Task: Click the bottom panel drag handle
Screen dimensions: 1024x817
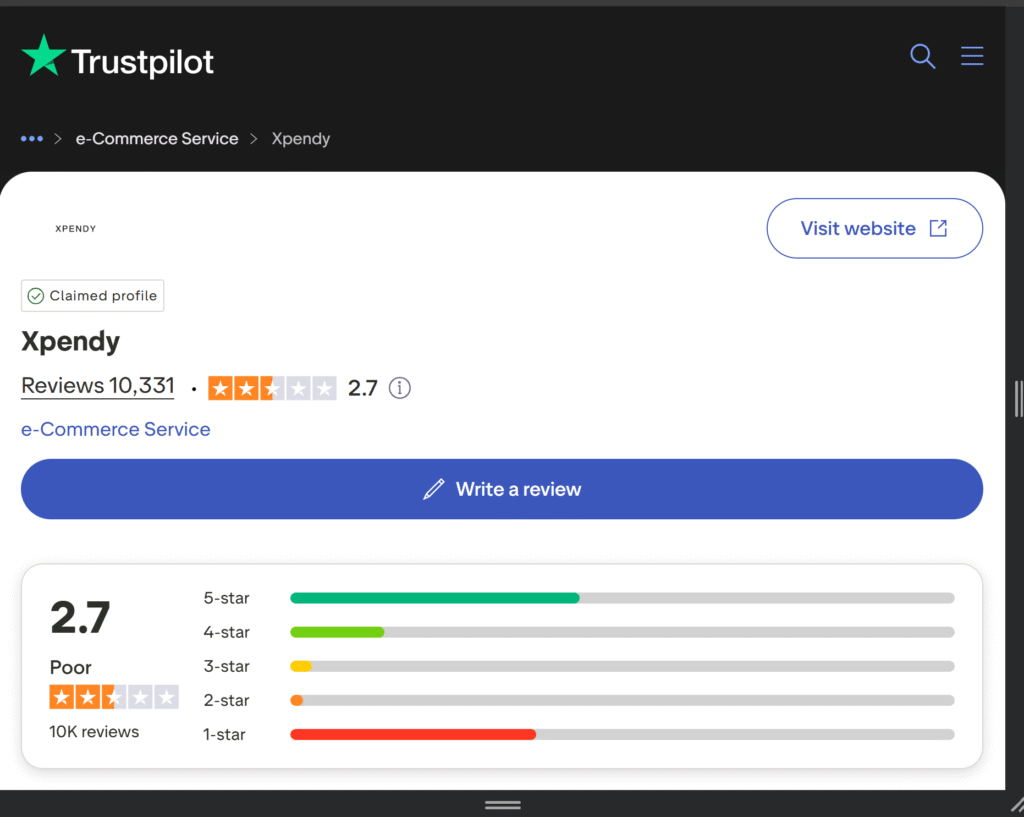Action: coord(503,805)
